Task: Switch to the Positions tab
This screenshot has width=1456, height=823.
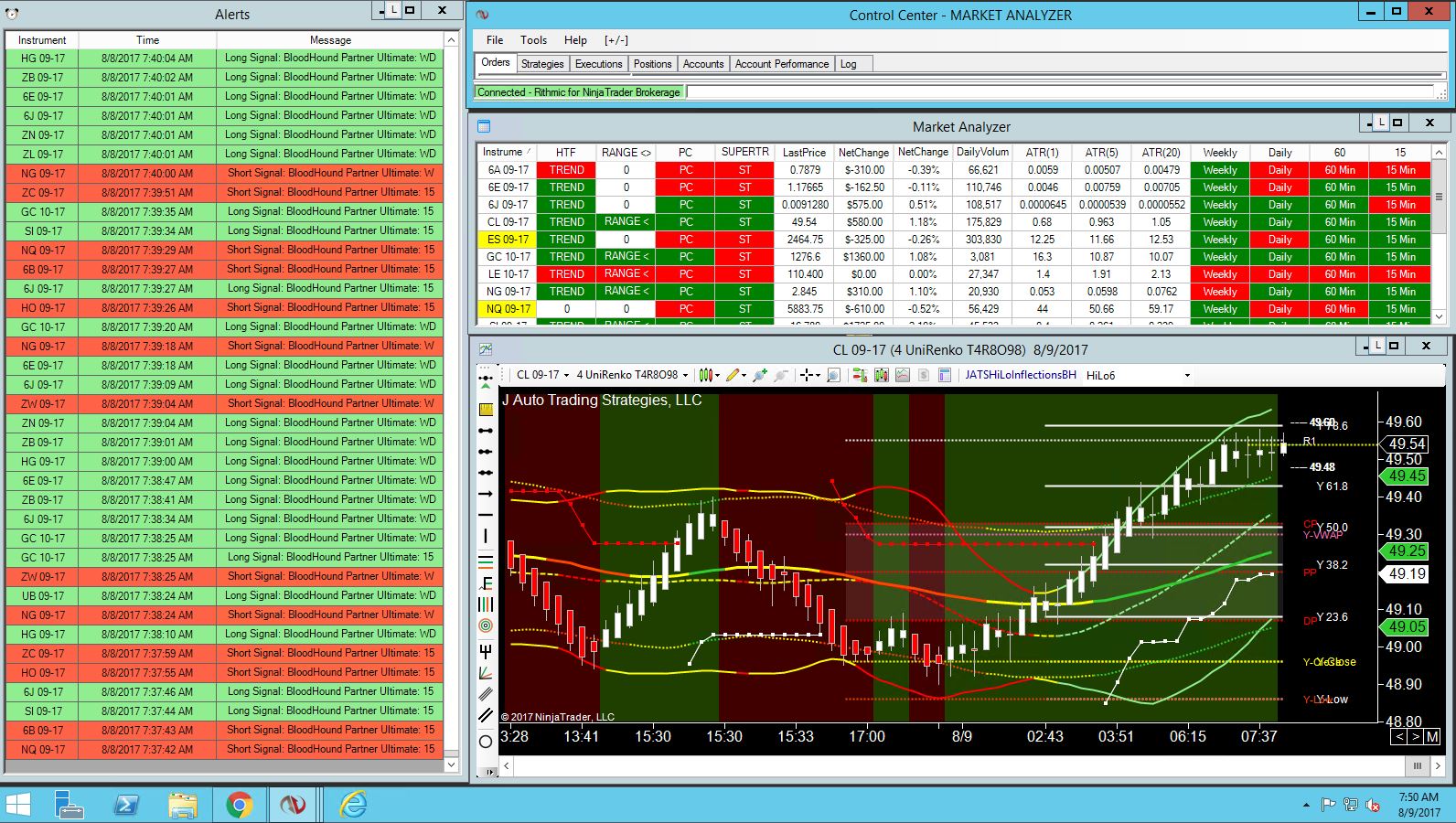Action: tap(652, 64)
